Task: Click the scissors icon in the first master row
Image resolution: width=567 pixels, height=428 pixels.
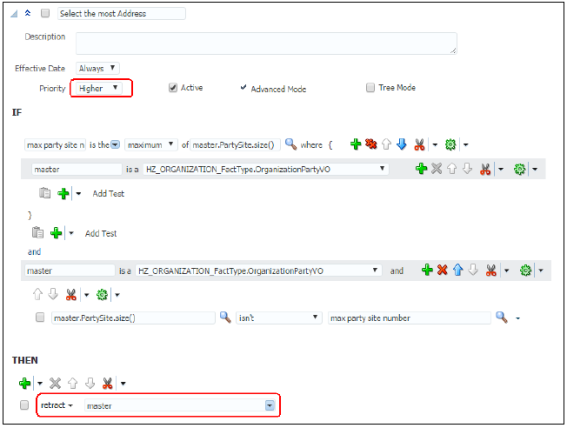Action: point(485,169)
